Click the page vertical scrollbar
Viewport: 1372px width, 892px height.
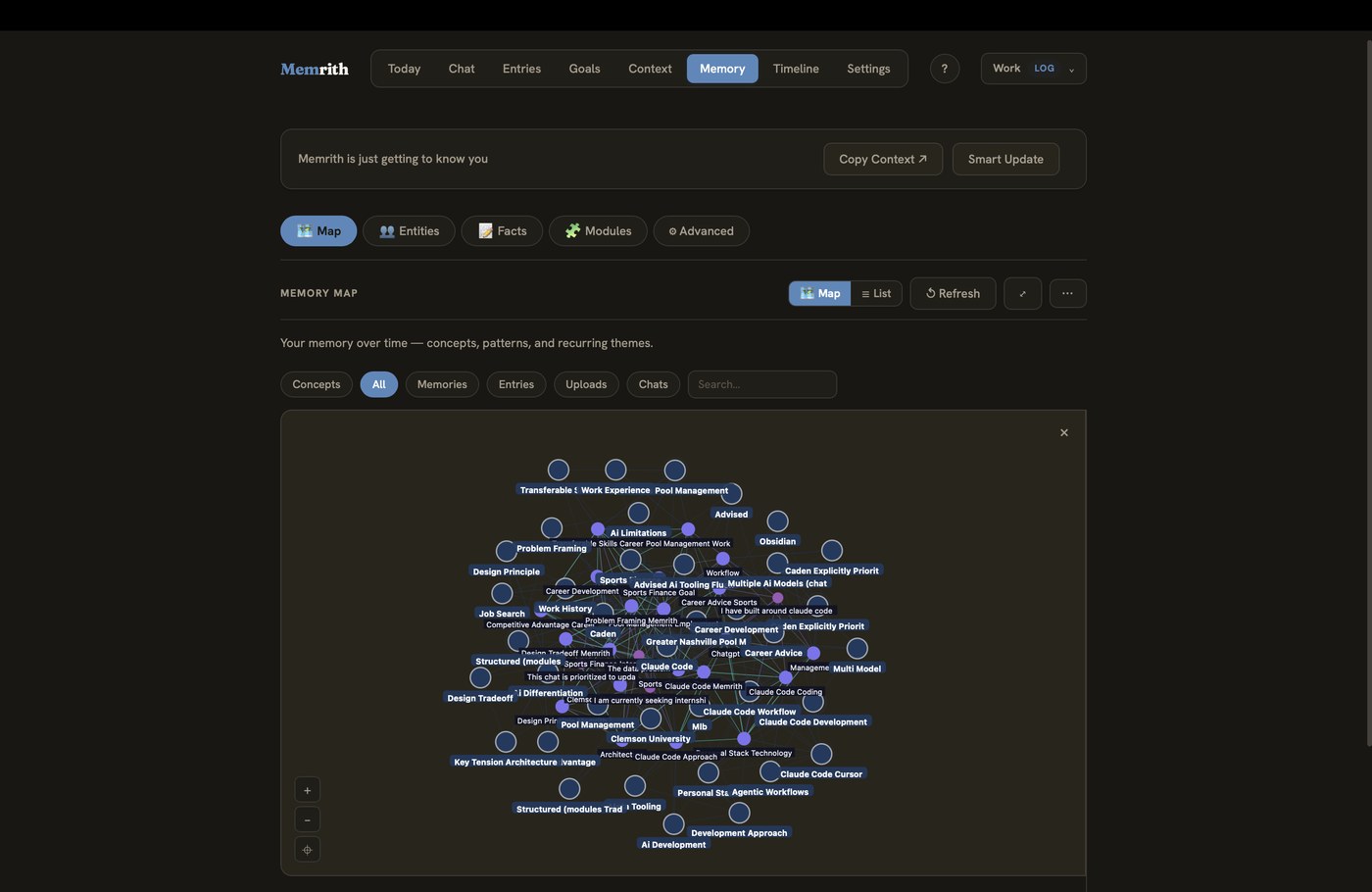1368,392
